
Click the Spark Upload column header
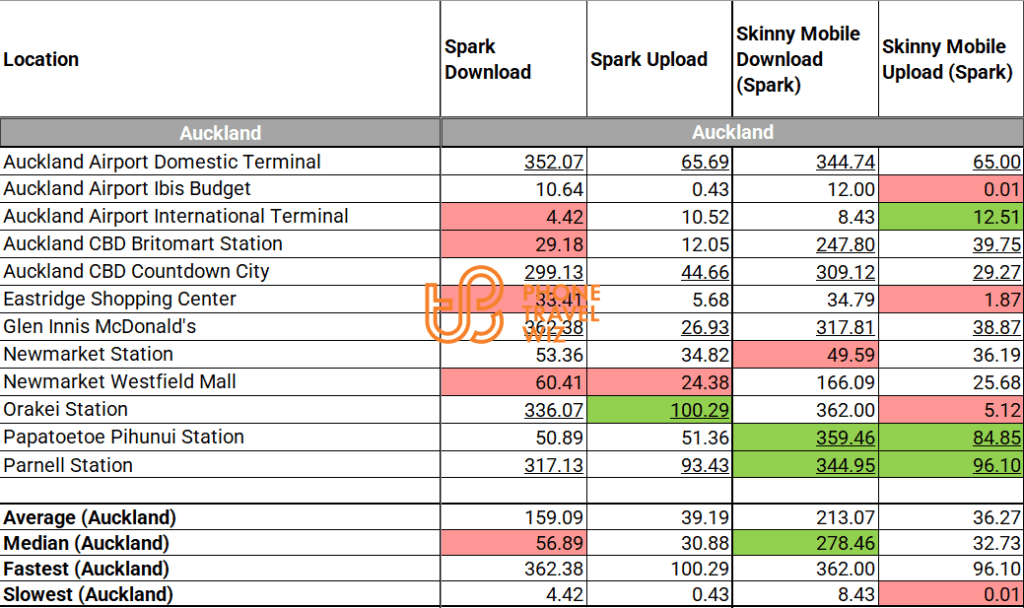point(649,60)
